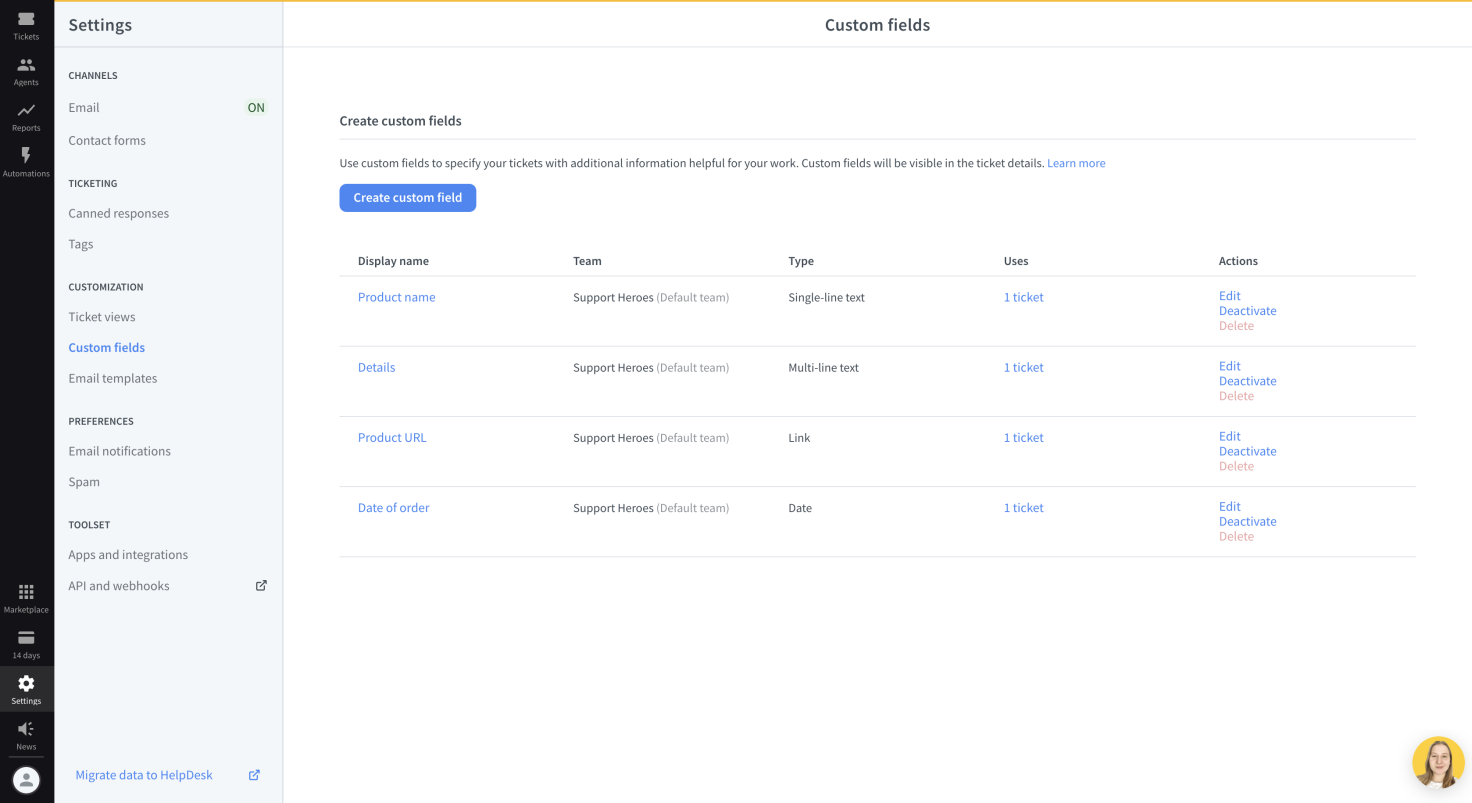
Task: Edit the Details field
Action: pos(1230,366)
